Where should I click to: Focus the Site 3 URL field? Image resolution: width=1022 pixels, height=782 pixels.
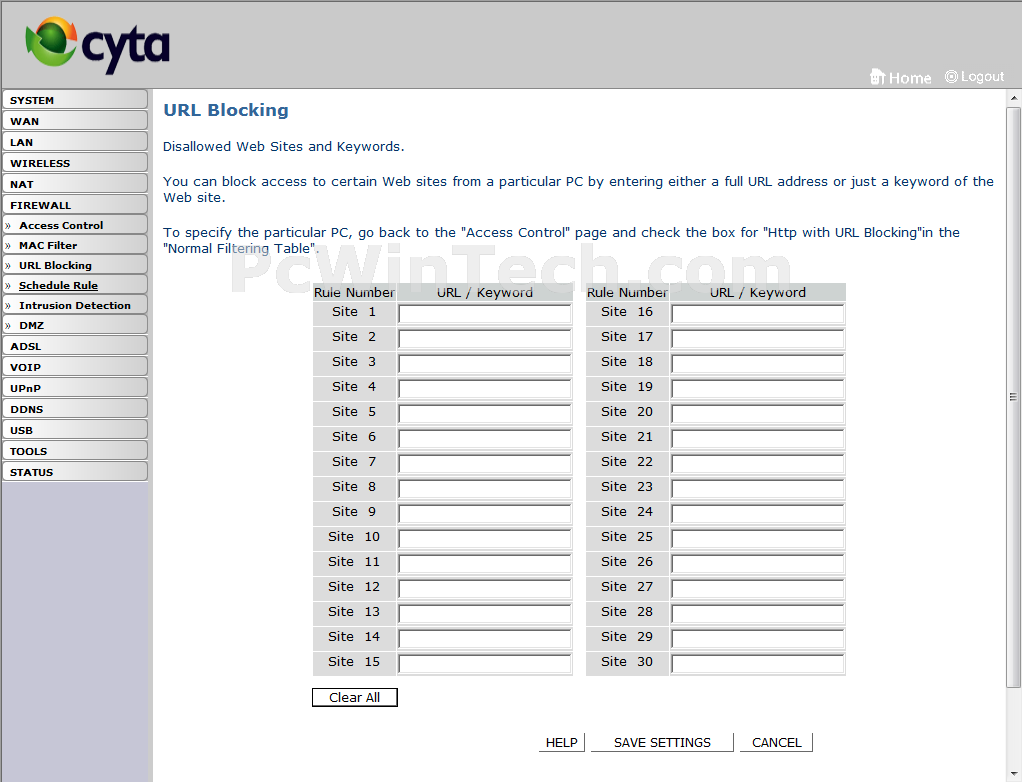point(485,364)
